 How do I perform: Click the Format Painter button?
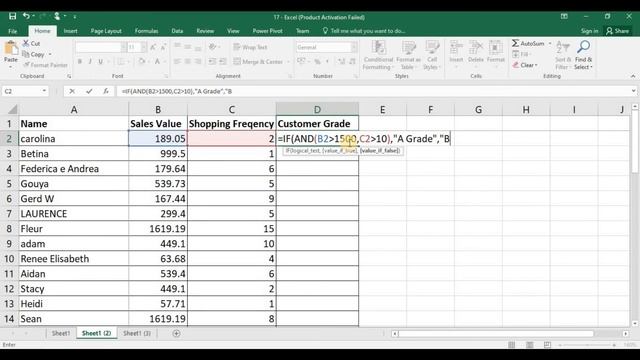45,65
